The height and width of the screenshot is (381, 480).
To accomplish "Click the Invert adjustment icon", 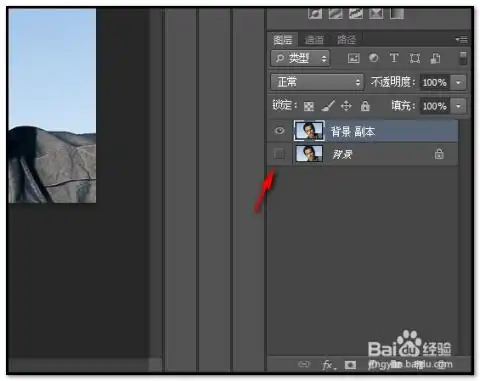I will 315,13.
